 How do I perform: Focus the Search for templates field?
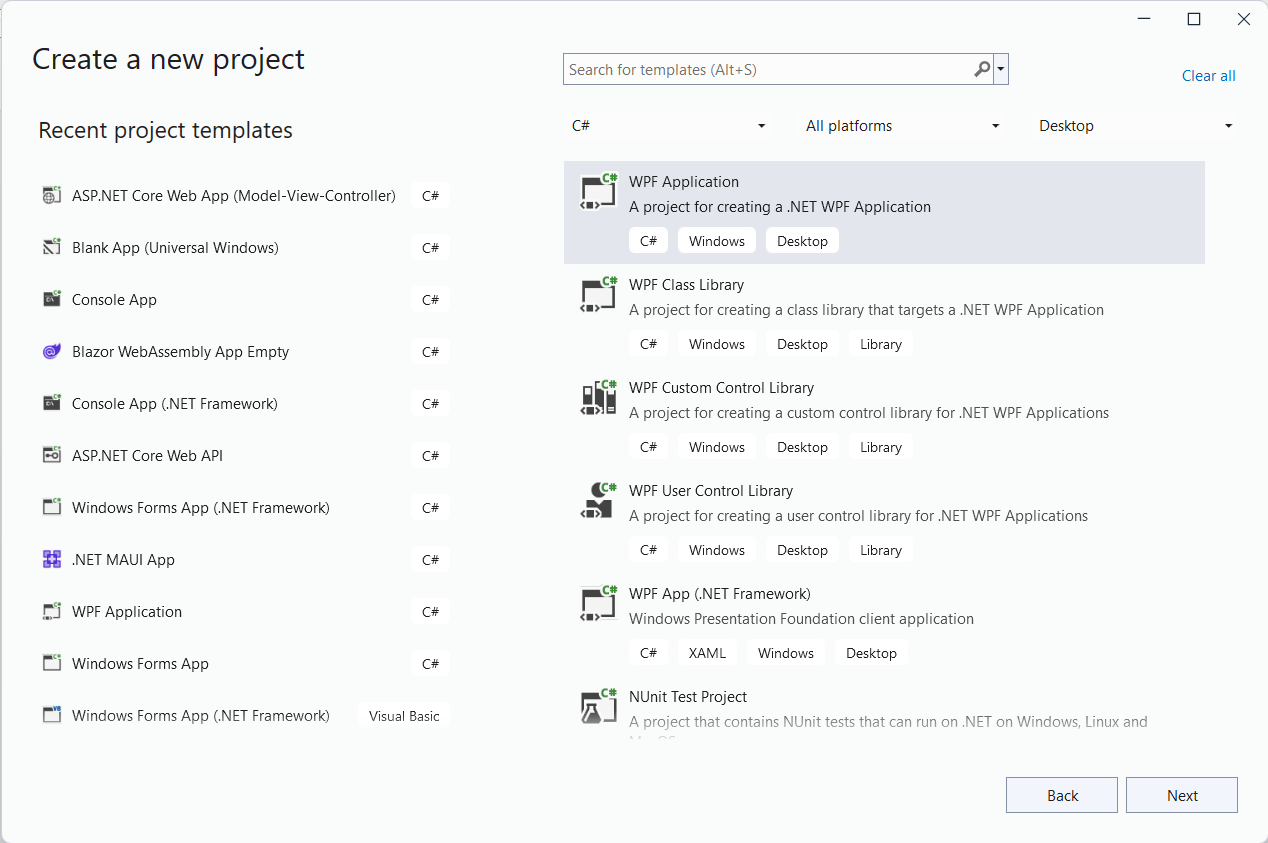[x=765, y=70]
